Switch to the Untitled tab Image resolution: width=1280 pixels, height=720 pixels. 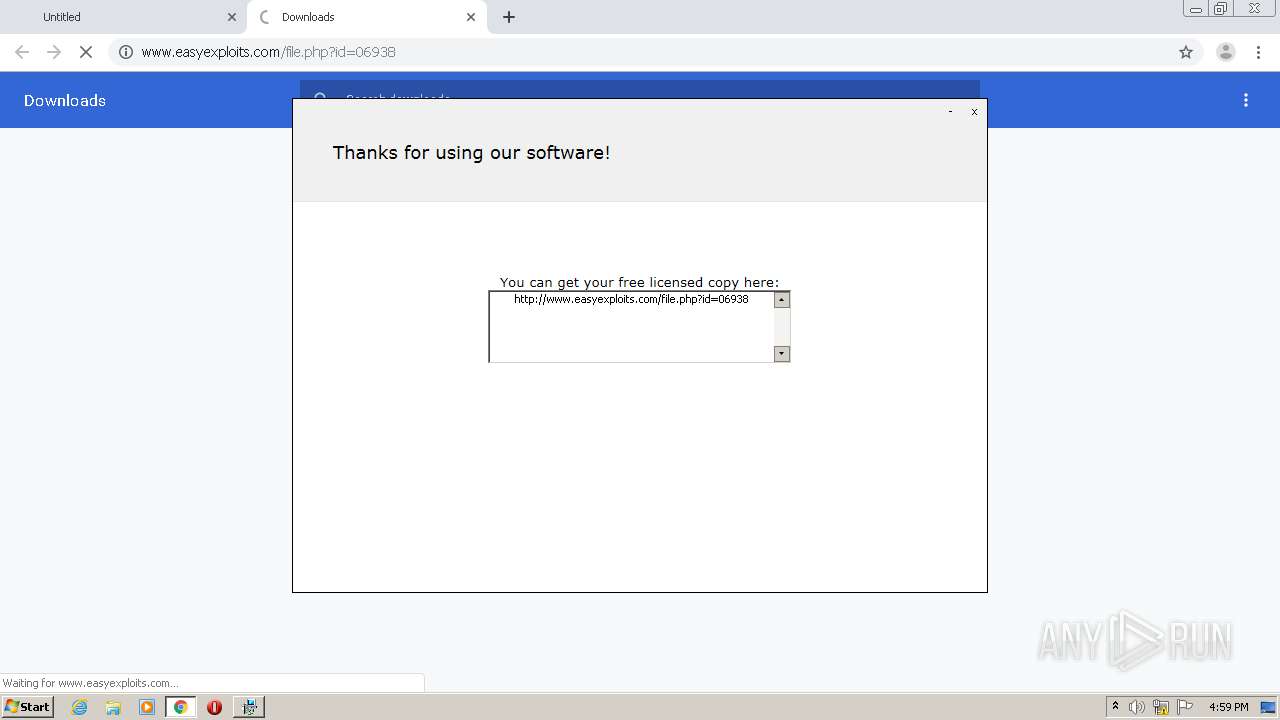[x=123, y=17]
